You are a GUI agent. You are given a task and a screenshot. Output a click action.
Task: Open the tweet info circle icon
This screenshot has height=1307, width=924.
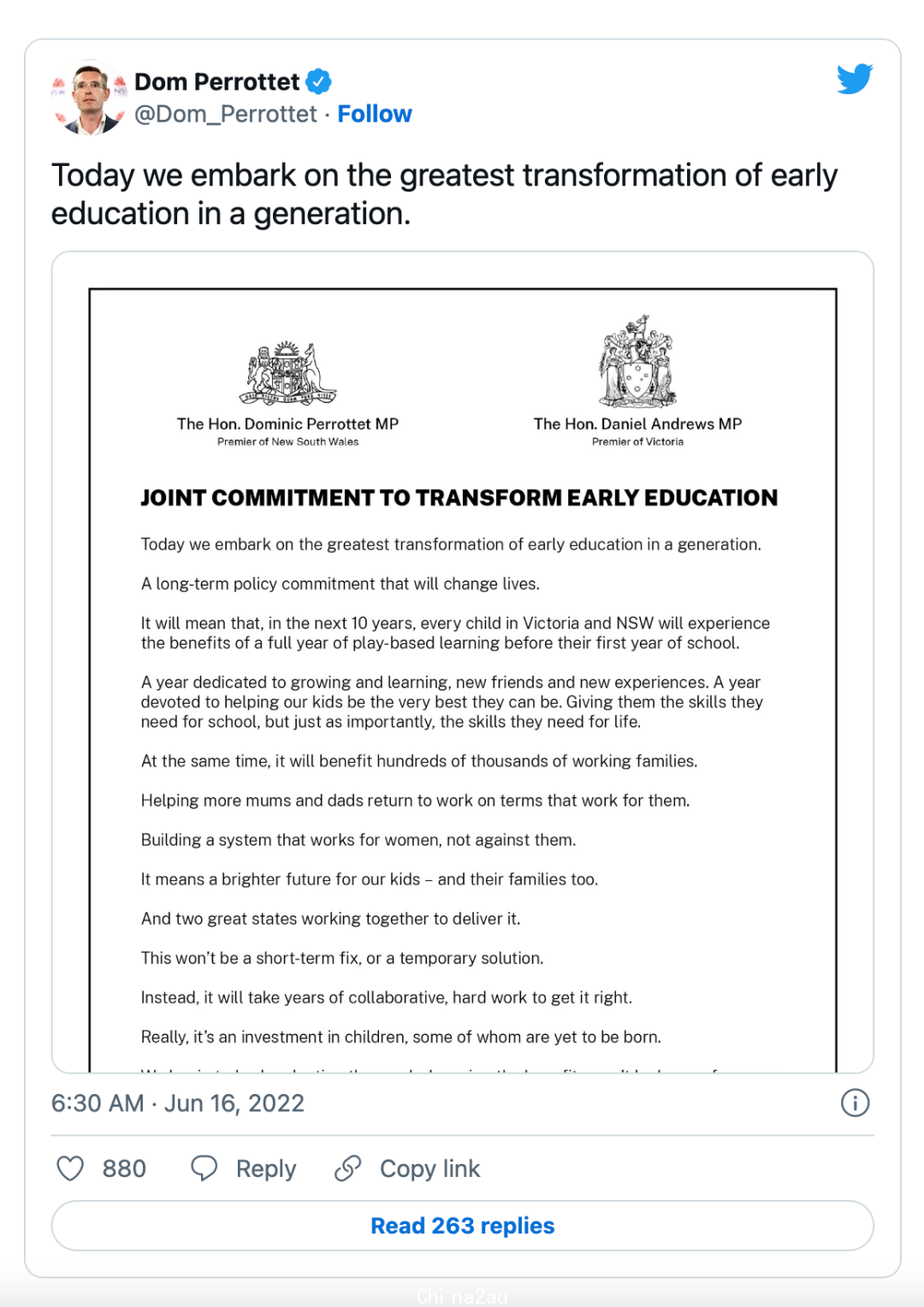(855, 1103)
